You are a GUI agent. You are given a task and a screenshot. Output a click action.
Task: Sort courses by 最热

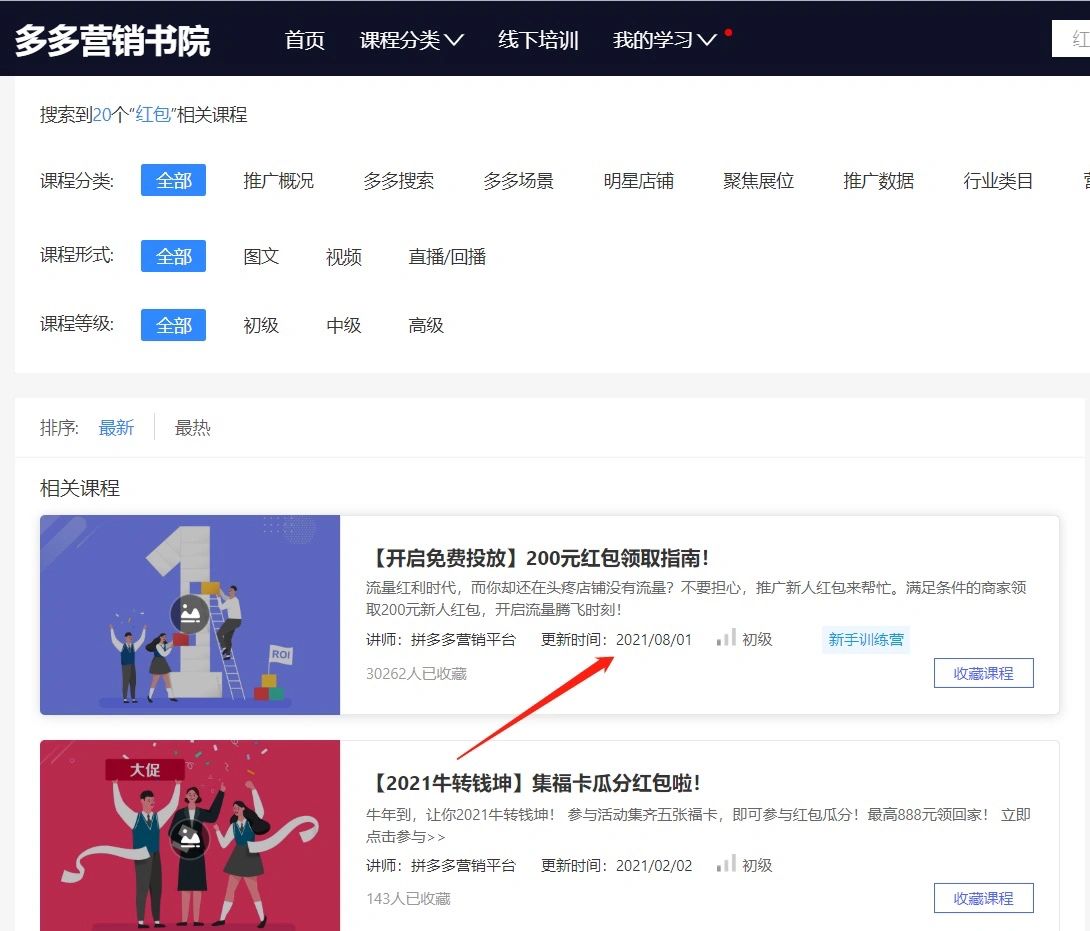point(193,428)
